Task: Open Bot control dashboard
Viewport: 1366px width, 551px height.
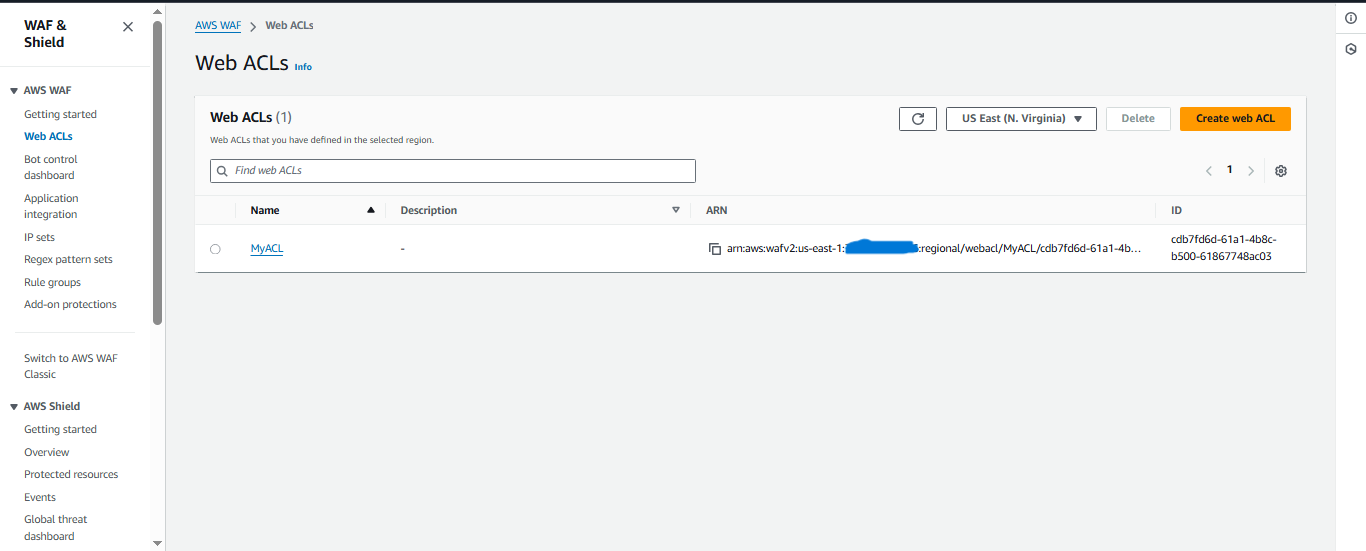Action: (x=50, y=167)
